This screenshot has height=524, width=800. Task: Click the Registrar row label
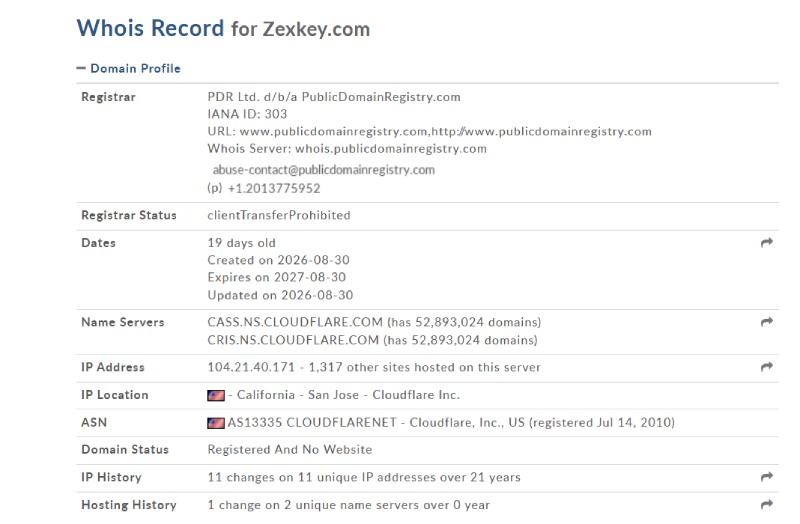pyautogui.click(x=108, y=97)
